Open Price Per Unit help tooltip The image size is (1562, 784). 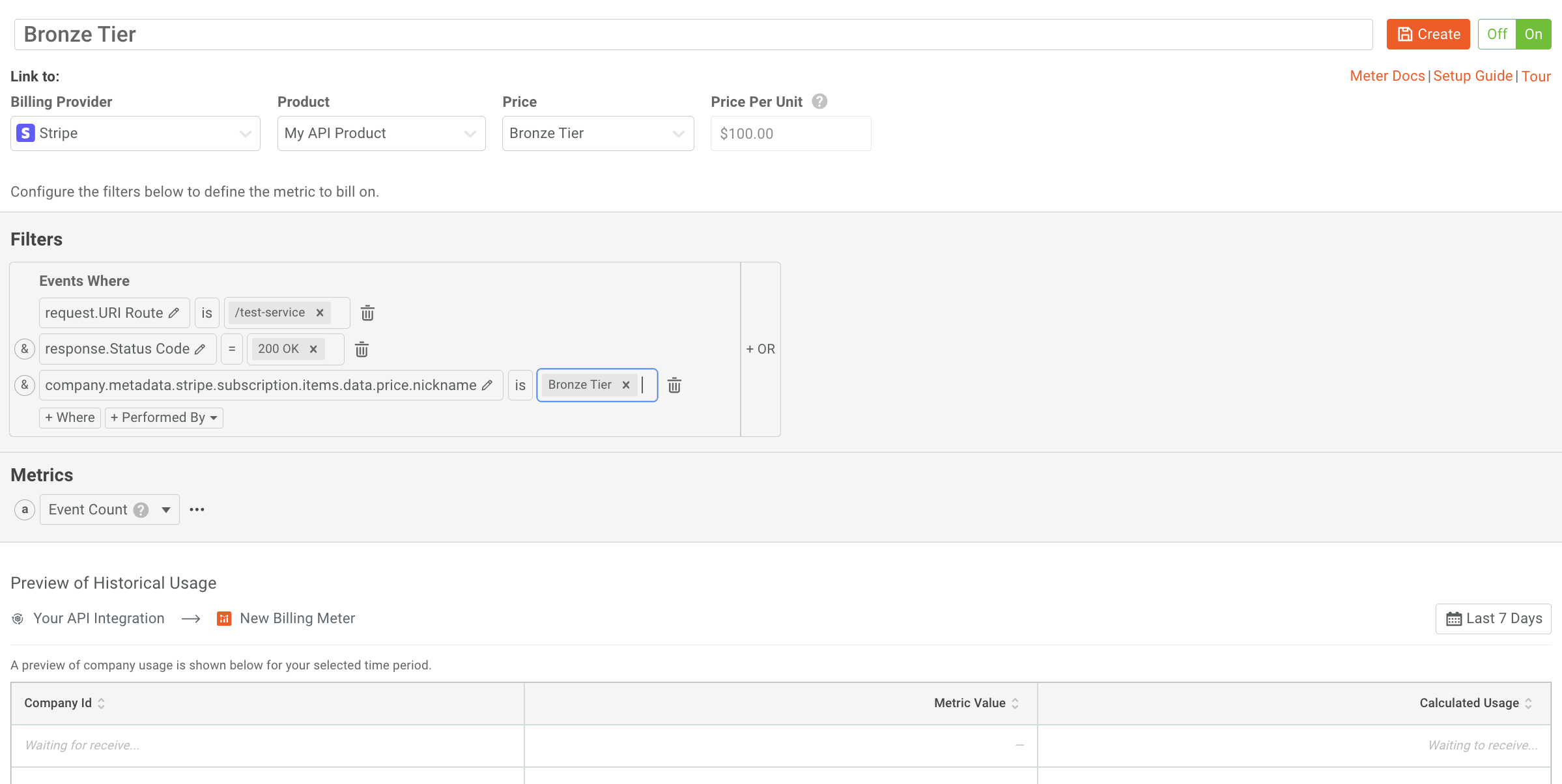819,102
